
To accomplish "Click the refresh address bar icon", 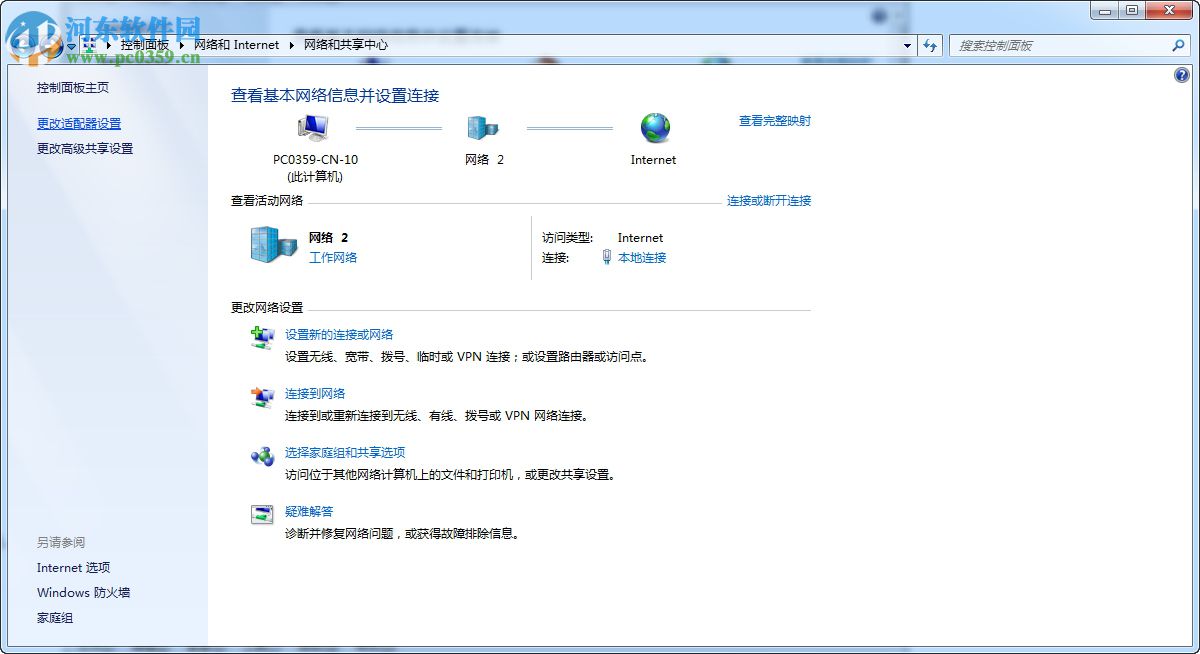I will pos(930,45).
